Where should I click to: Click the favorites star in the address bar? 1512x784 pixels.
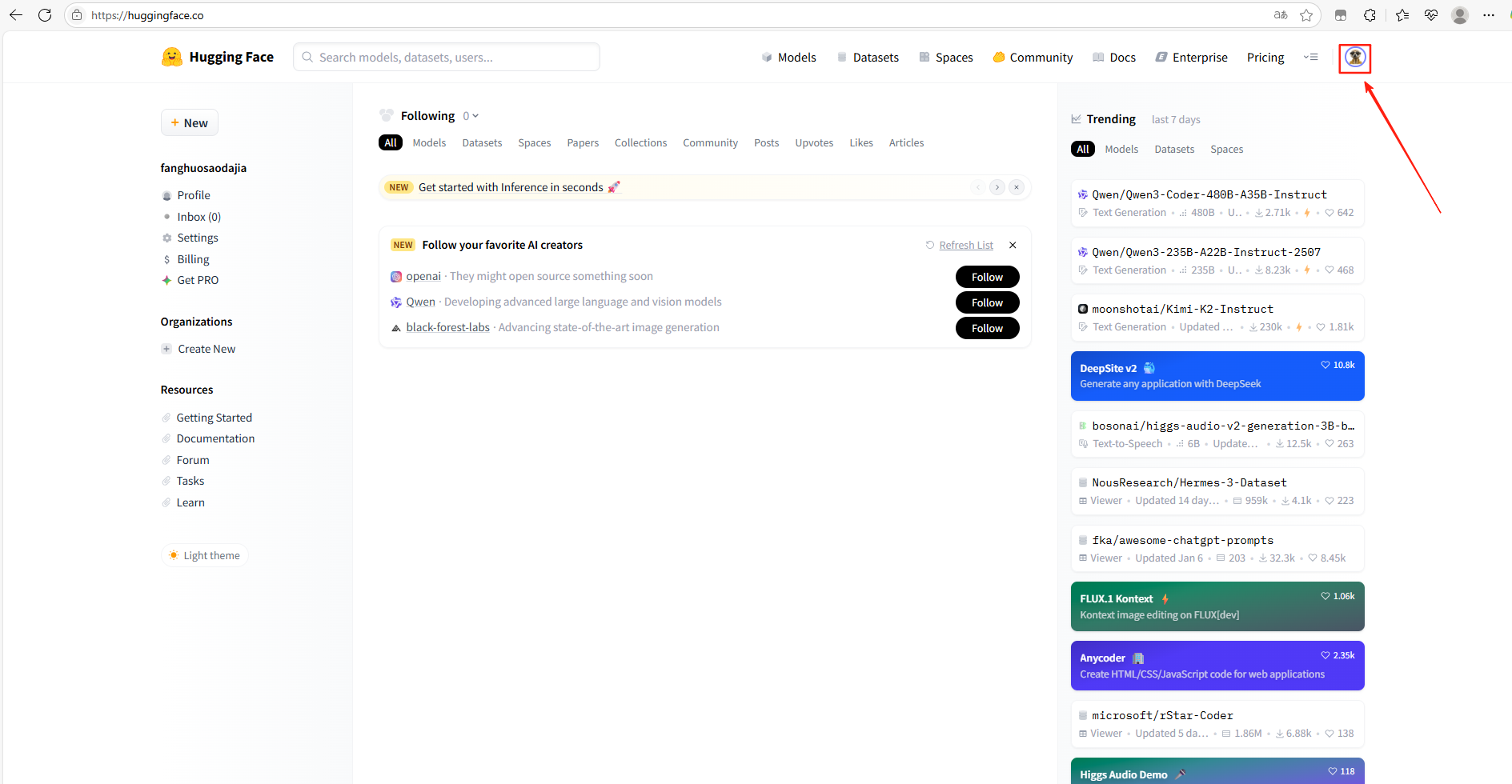(1306, 15)
